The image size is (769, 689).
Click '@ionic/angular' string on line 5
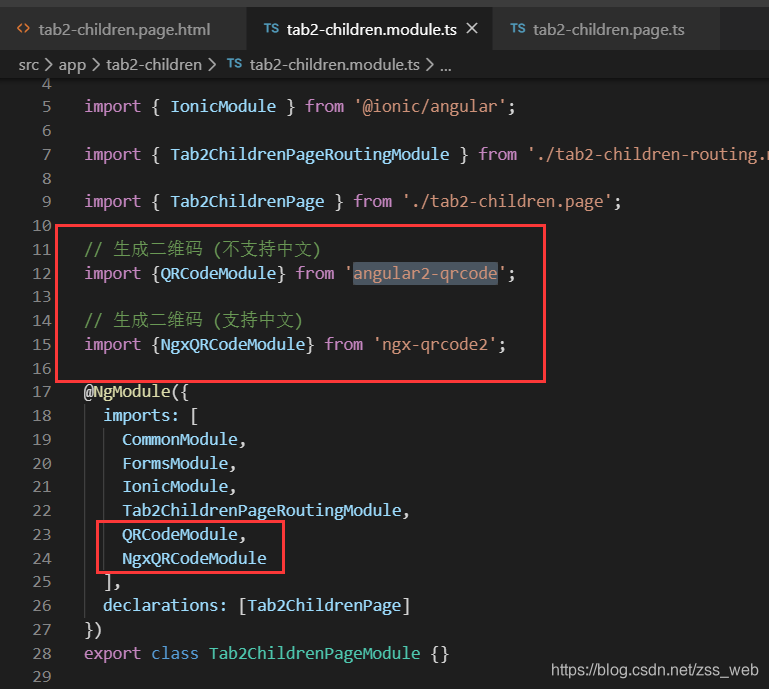[x=430, y=106]
